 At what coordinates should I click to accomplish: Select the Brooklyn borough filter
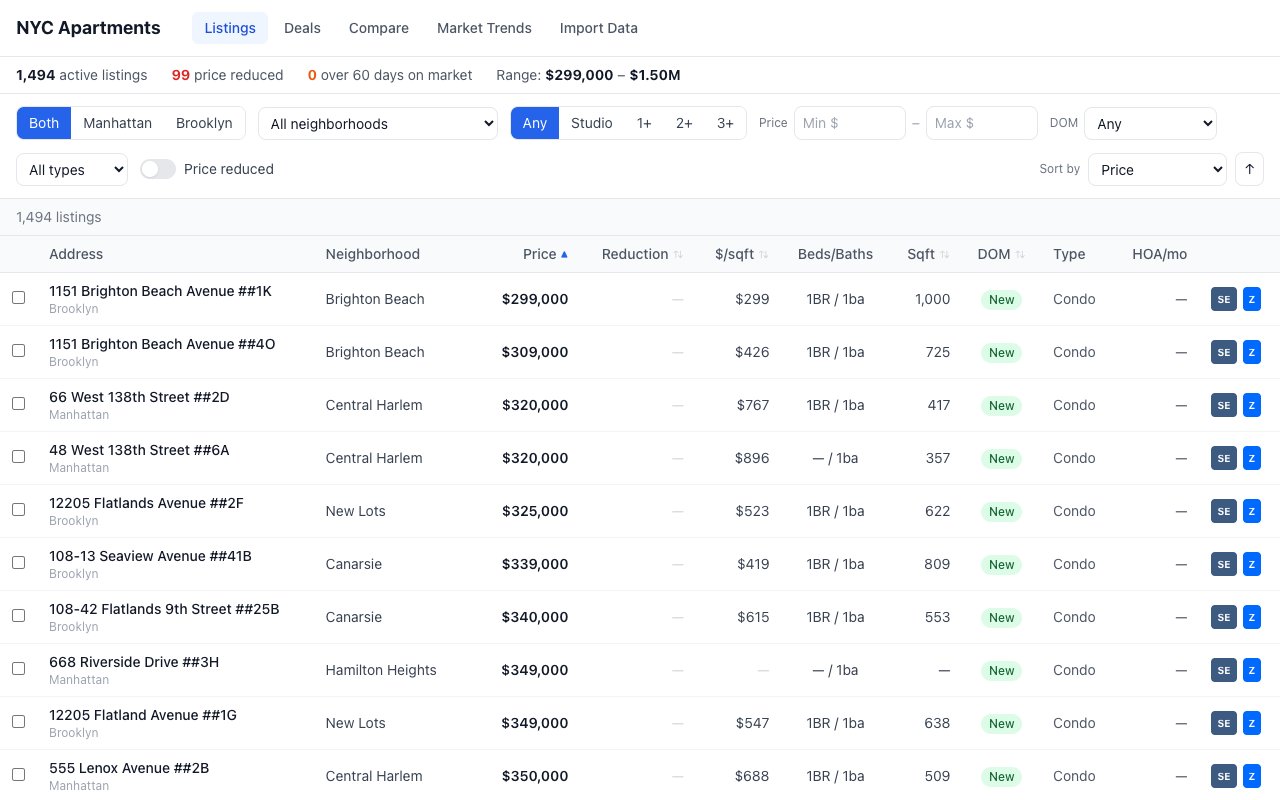coord(204,123)
